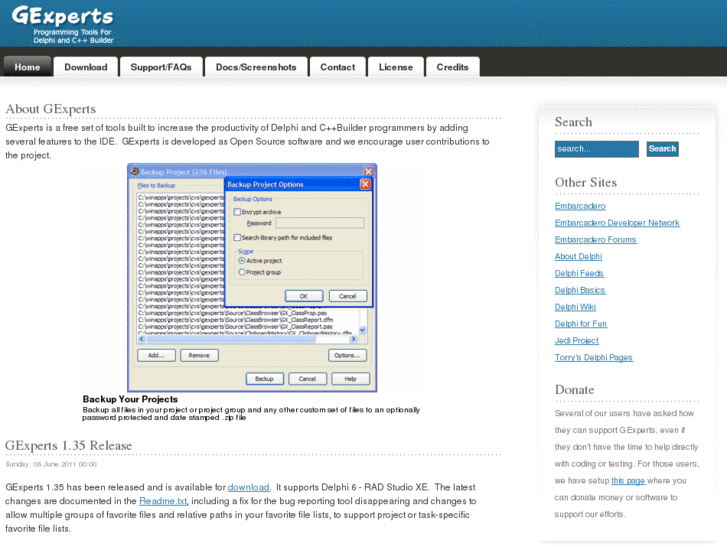Open the Credits tab
Screen dimensions: 727x545
[x=453, y=67]
